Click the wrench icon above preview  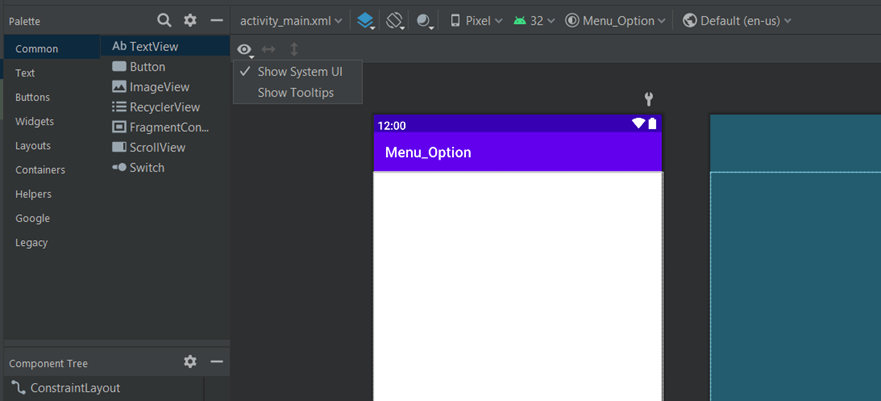[648, 99]
